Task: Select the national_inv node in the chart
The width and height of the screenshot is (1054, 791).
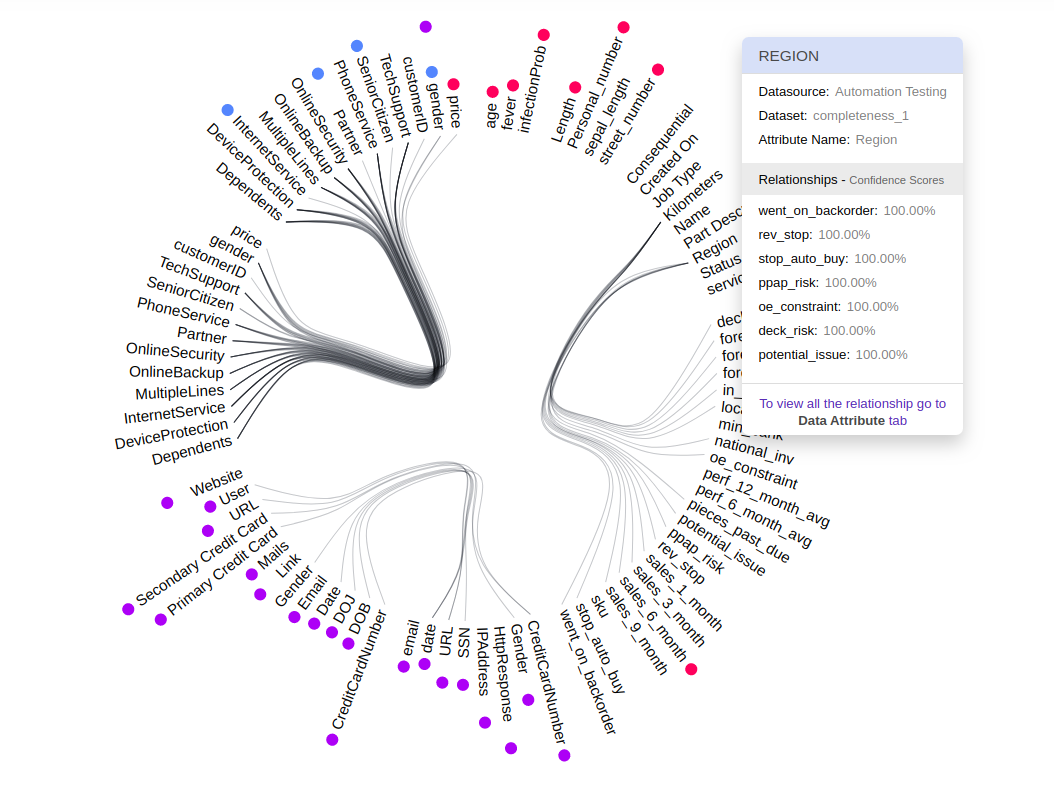Action: tap(754, 451)
